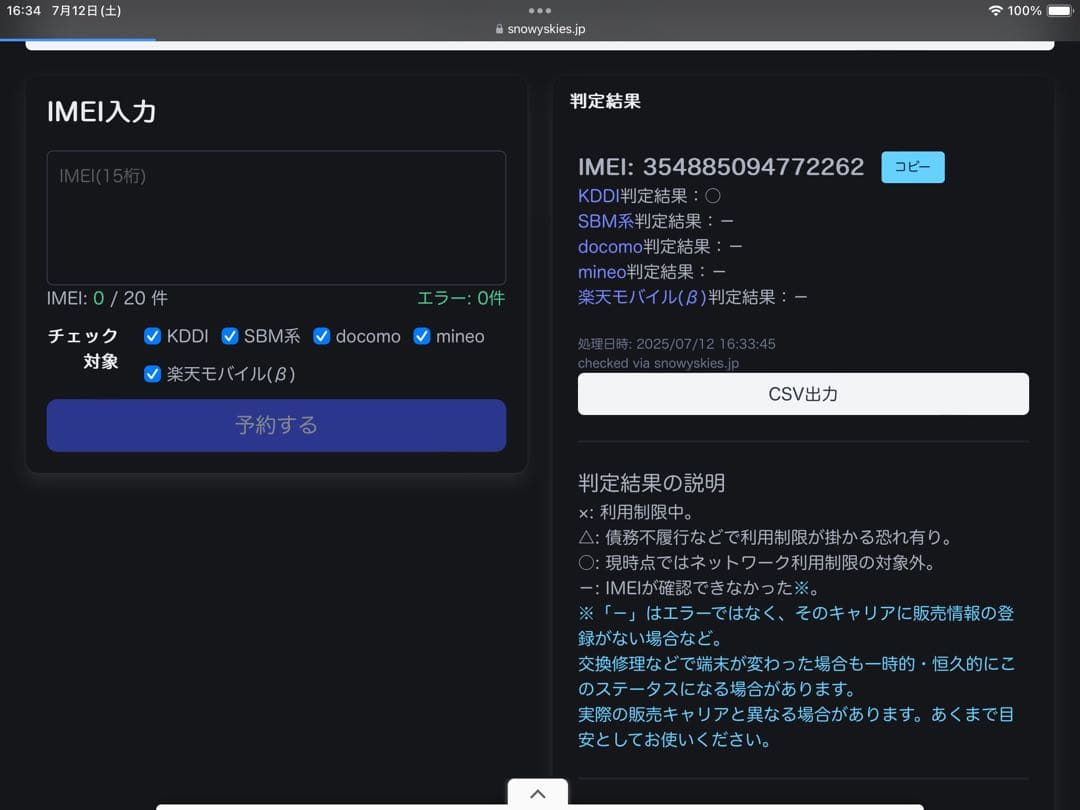
Task: Uncheck the mineo check target
Action: (x=422, y=336)
